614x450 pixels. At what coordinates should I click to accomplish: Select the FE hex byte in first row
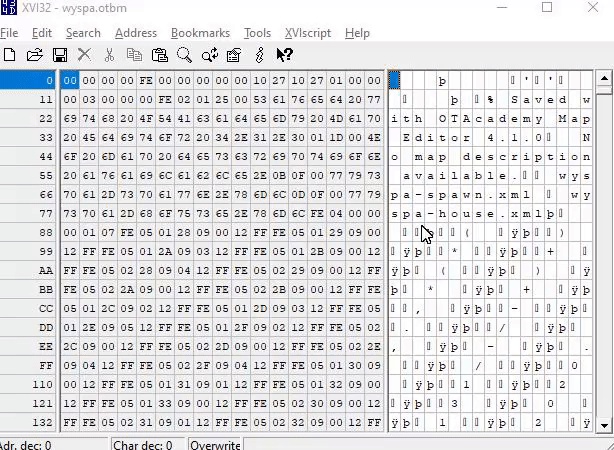tap(146, 81)
